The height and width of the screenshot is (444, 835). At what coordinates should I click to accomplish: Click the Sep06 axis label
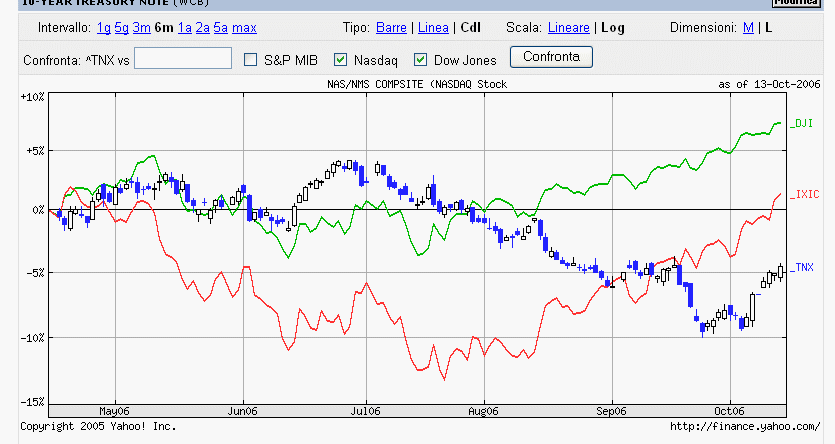[611, 411]
